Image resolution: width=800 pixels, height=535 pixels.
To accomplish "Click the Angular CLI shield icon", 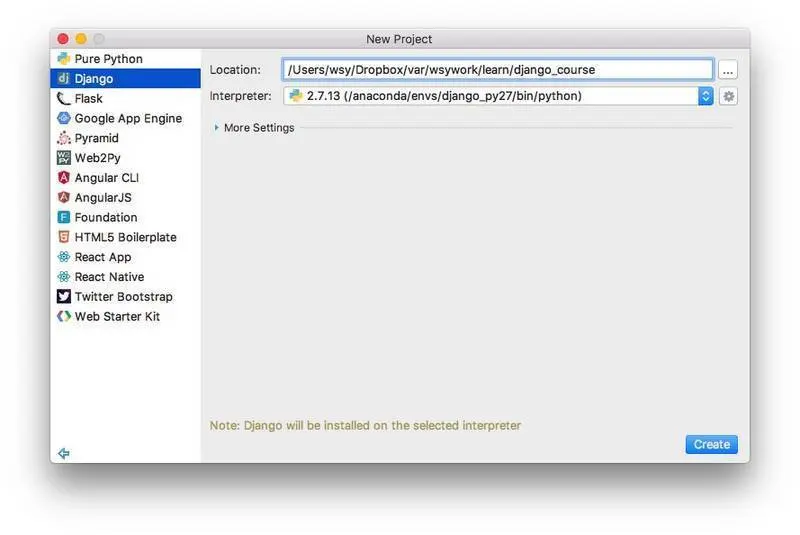I will [x=64, y=177].
